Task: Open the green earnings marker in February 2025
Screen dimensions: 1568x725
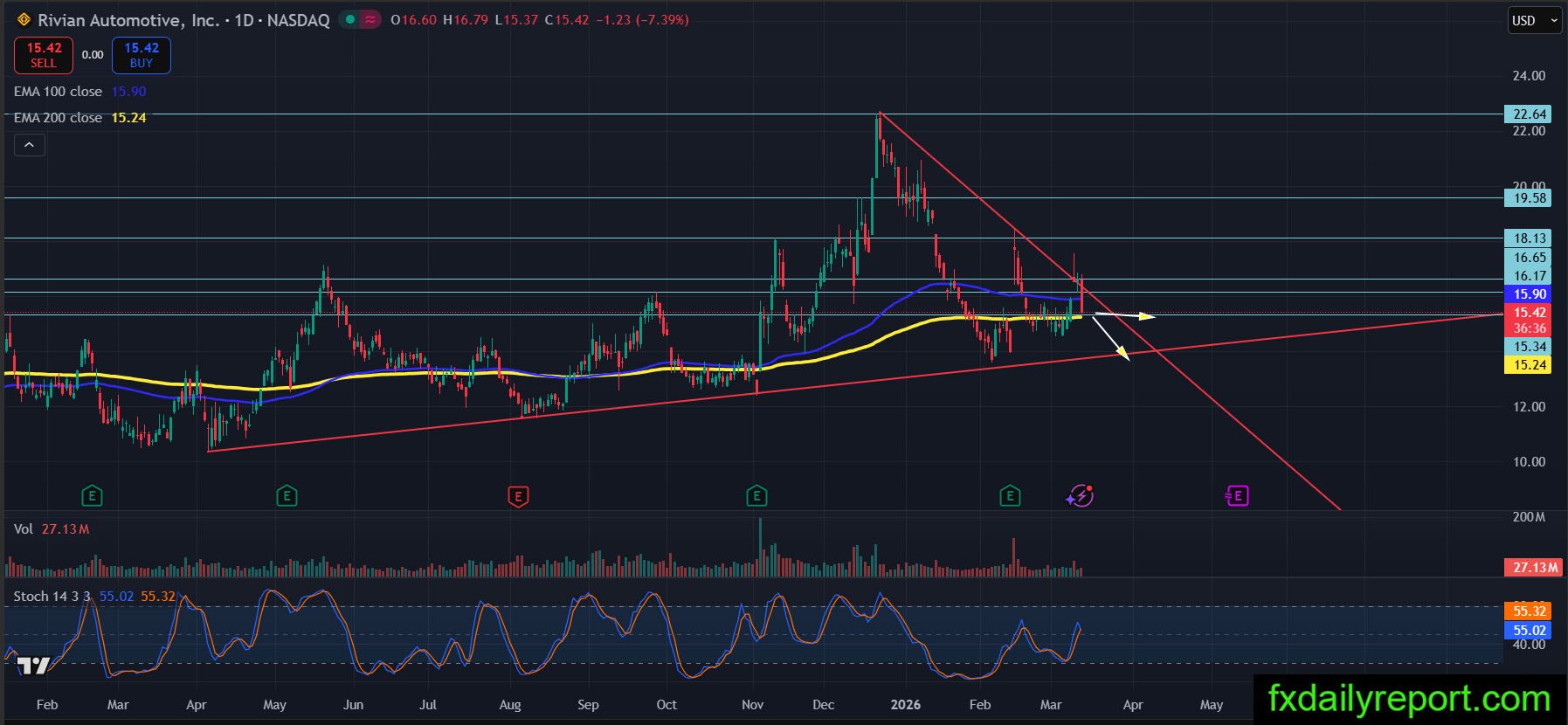Action: (92, 497)
